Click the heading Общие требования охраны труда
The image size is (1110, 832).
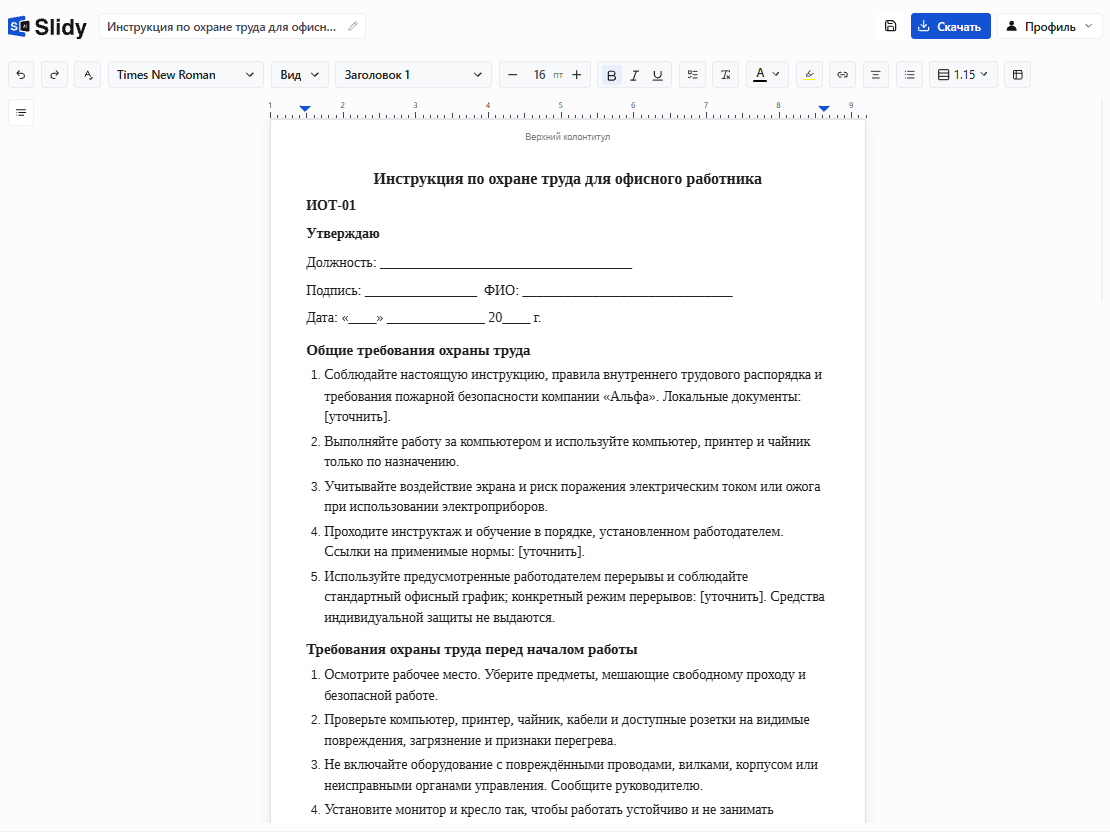(418, 351)
